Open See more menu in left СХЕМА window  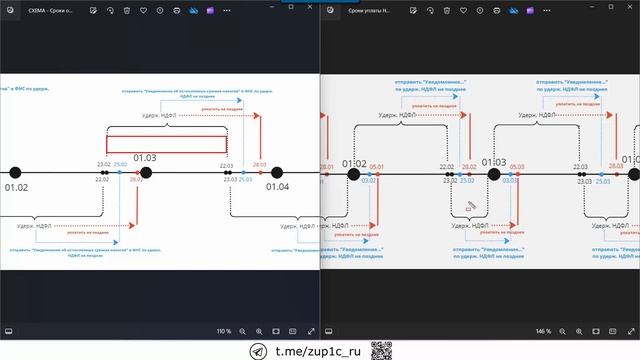(227, 11)
